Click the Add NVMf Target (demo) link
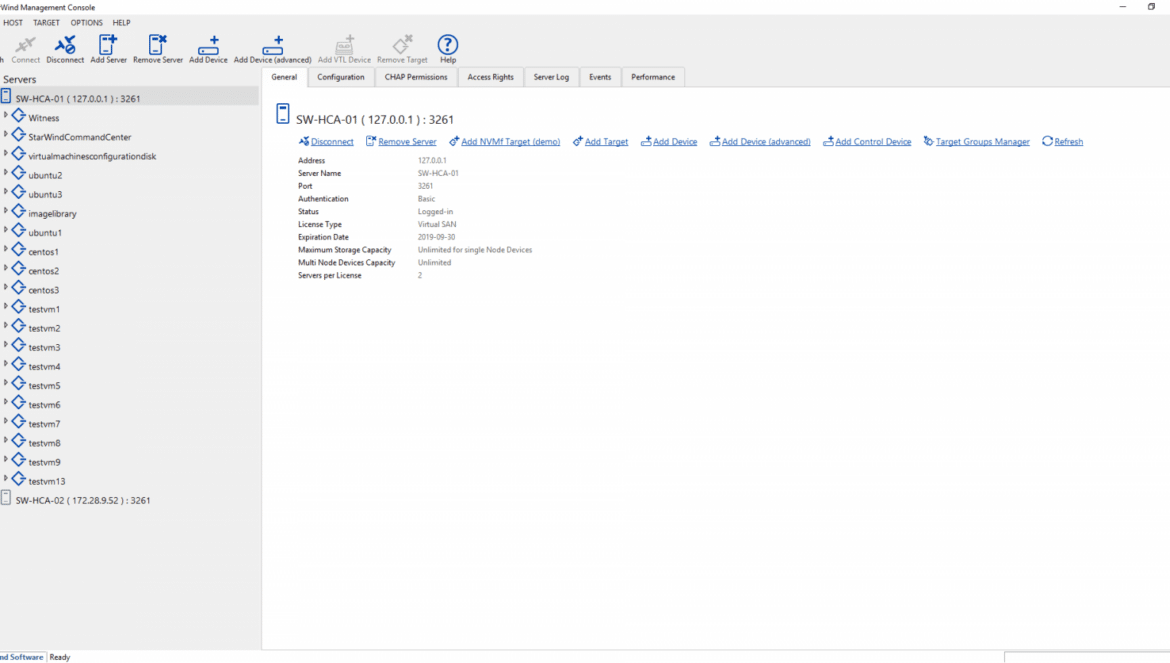This screenshot has height=663, width=1170. (510, 142)
